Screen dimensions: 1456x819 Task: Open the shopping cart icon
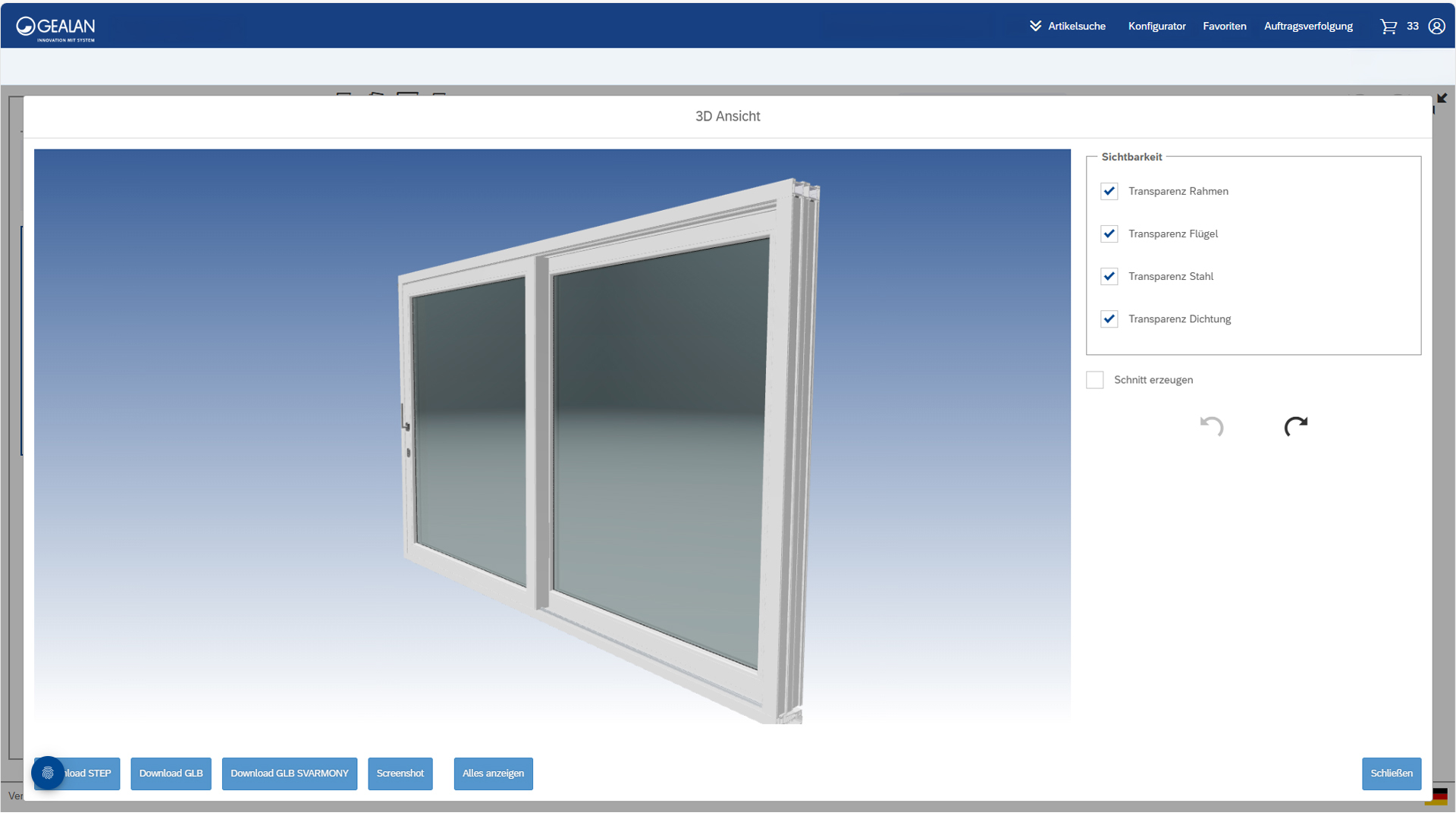pos(1389,27)
